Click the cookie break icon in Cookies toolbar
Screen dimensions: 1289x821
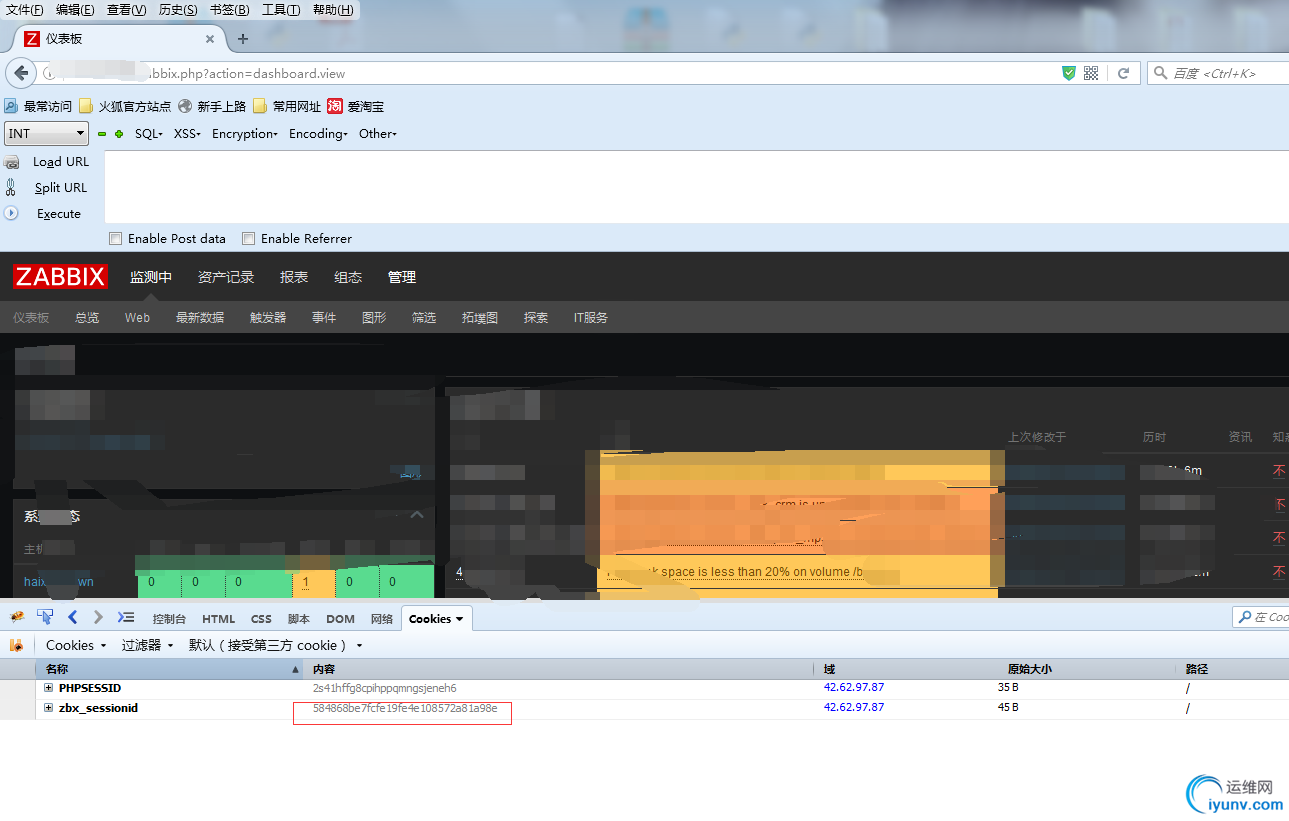(16, 645)
